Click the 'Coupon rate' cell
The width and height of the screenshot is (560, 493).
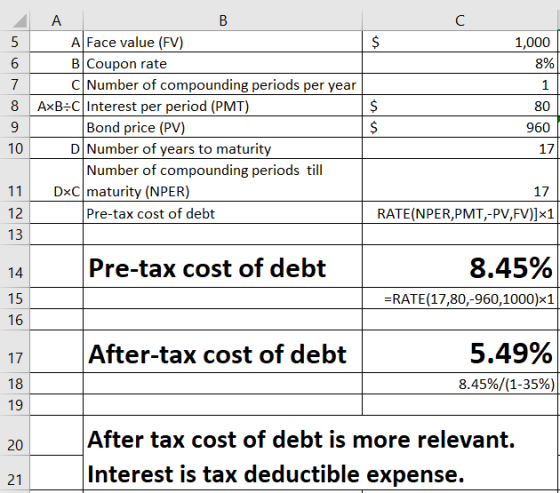(x=223, y=63)
